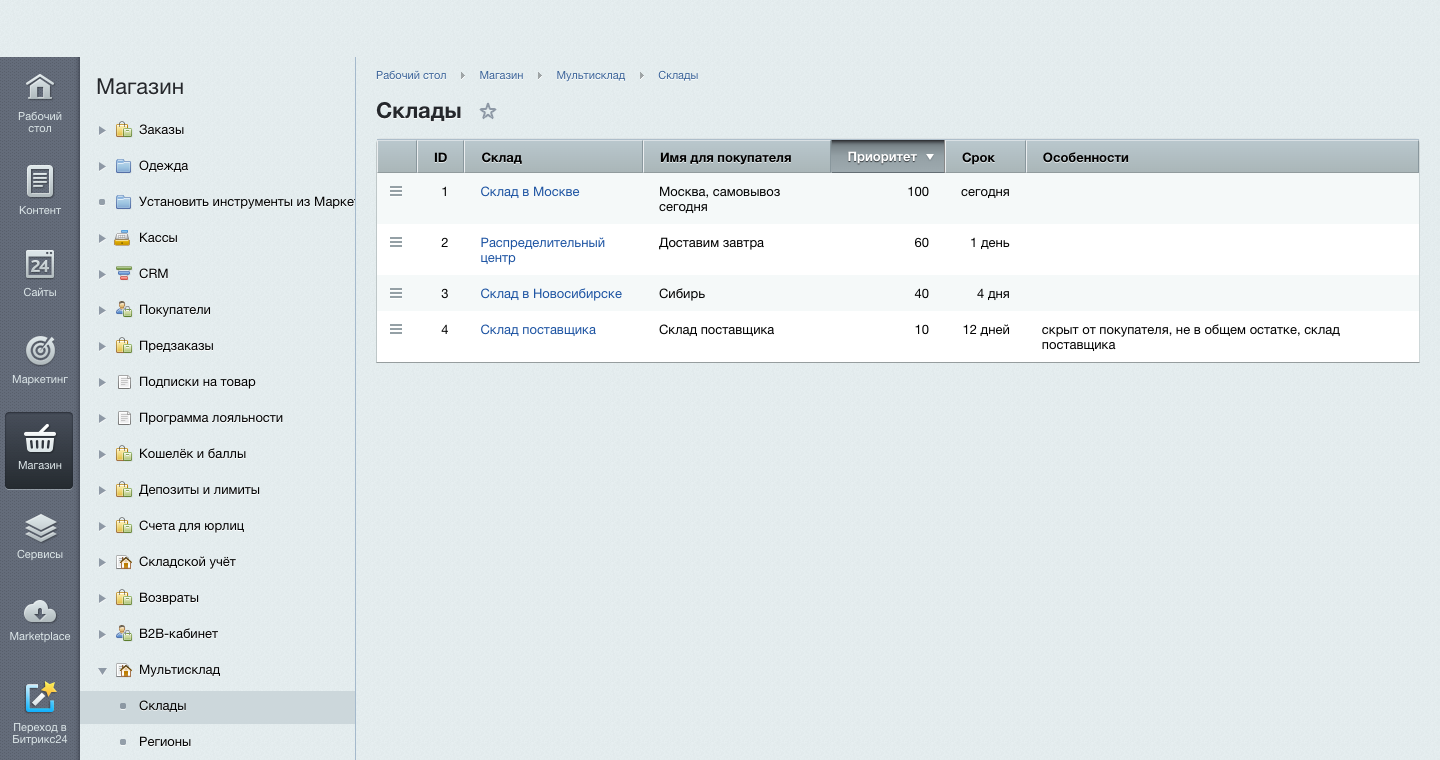The width and height of the screenshot is (1440, 760).
Task: Go to Мультисклад breadcrumb
Action: coord(591,75)
